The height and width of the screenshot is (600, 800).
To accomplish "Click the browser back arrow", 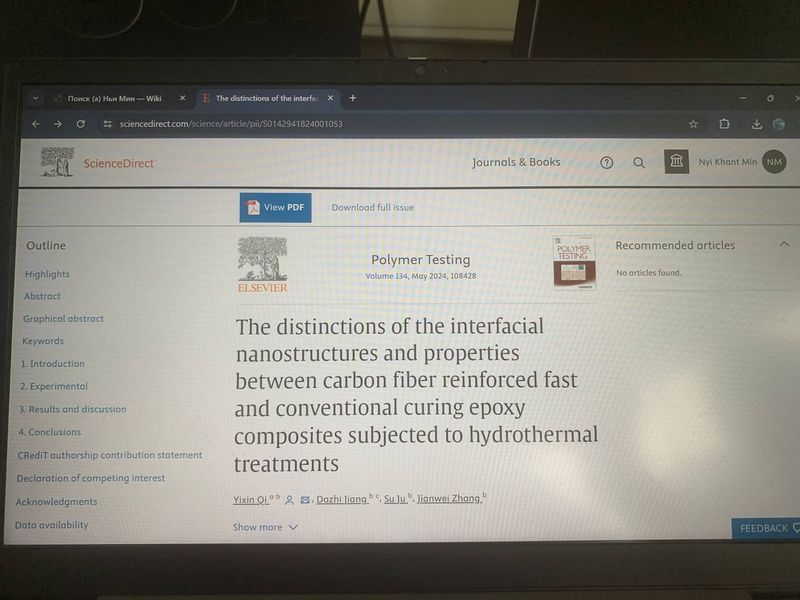I will pos(36,124).
